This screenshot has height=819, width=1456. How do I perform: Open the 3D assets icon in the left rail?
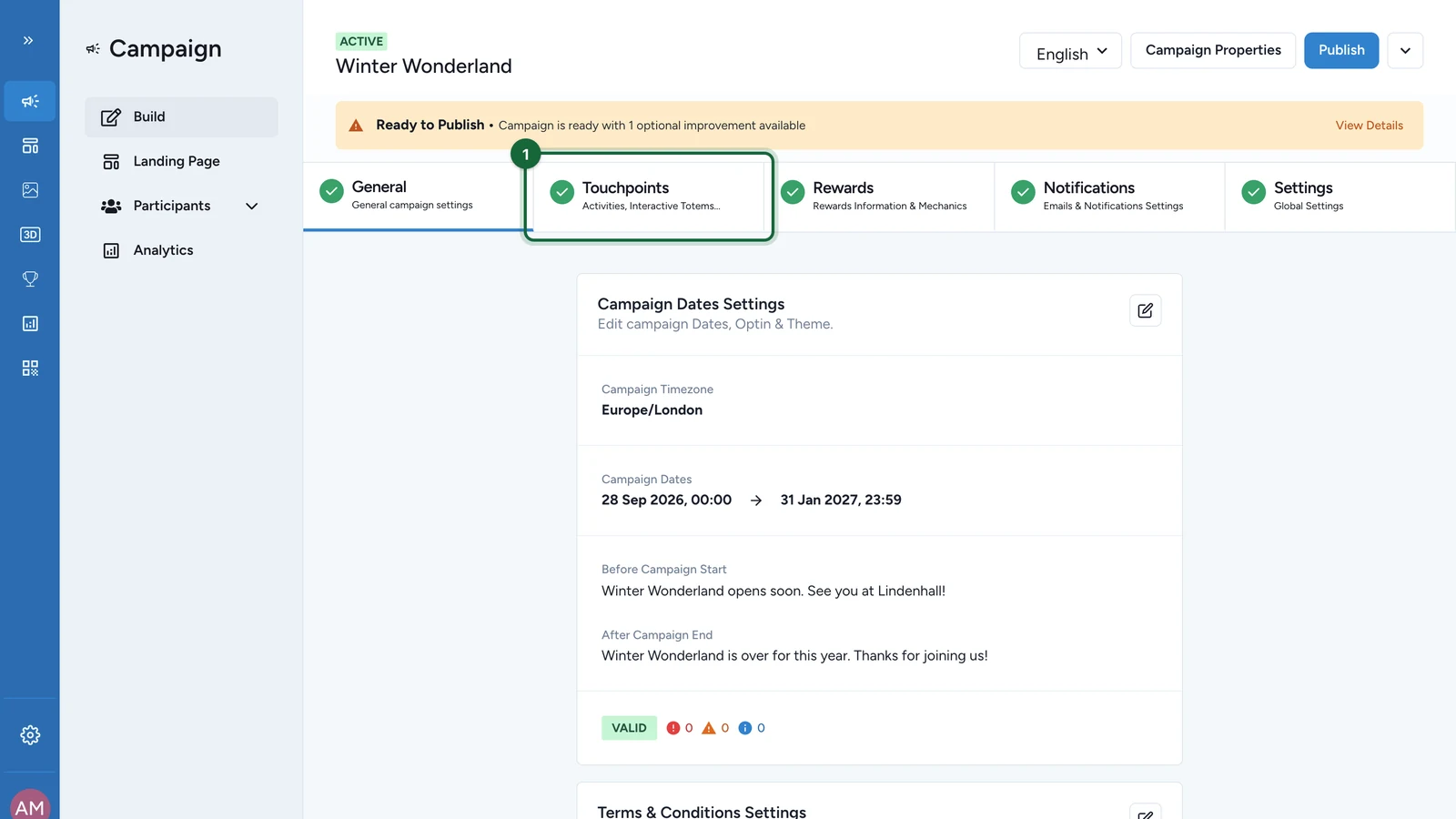(x=30, y=235)
